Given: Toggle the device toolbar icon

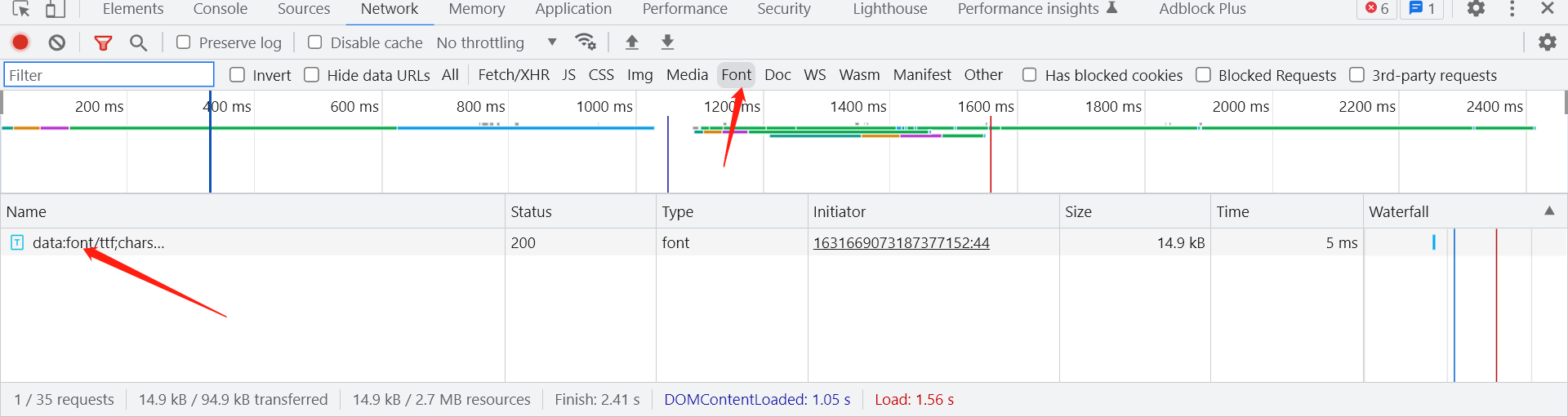Looking at the screenshot, I should tap(55, 9).
